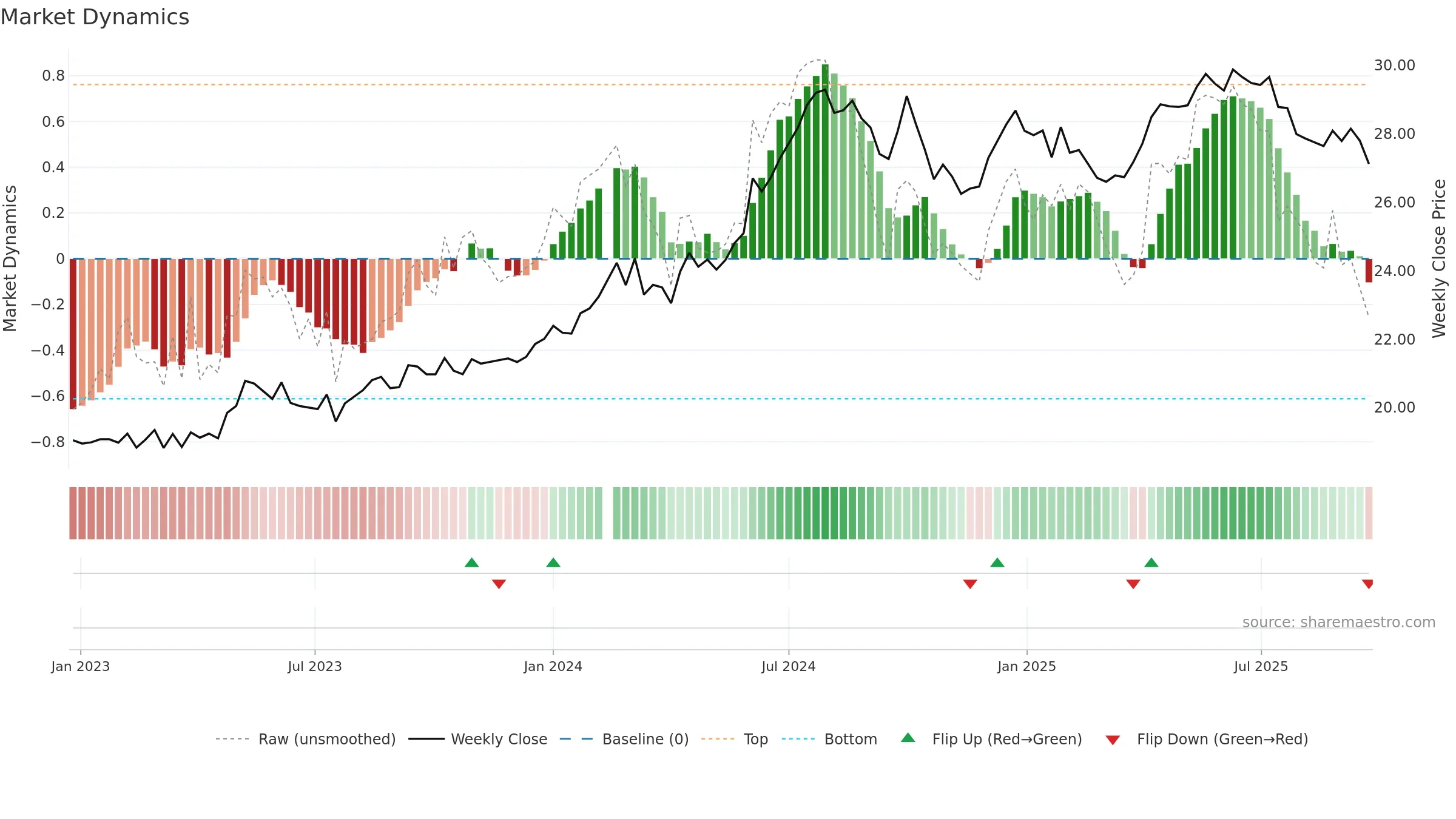Toggle Top legend entry

[734, 739]
